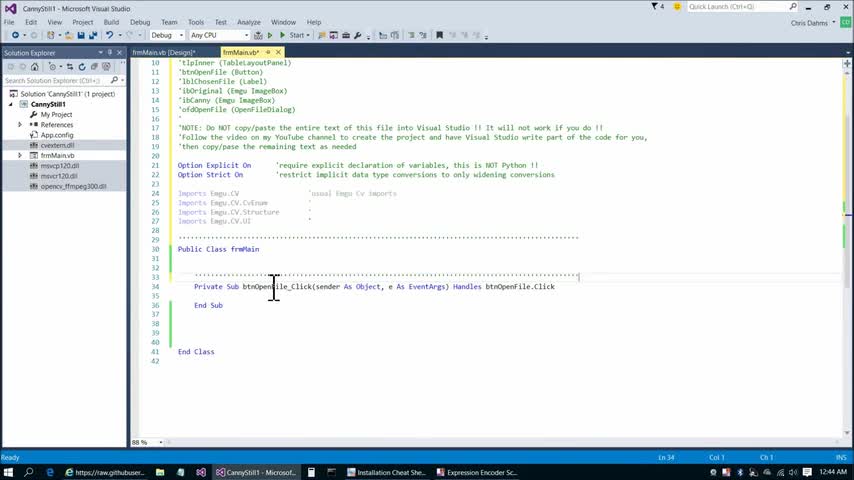Click the Toggle Bookmark icon
The image size is (854, 480).
pyautogui.click(x=440, y=35)
